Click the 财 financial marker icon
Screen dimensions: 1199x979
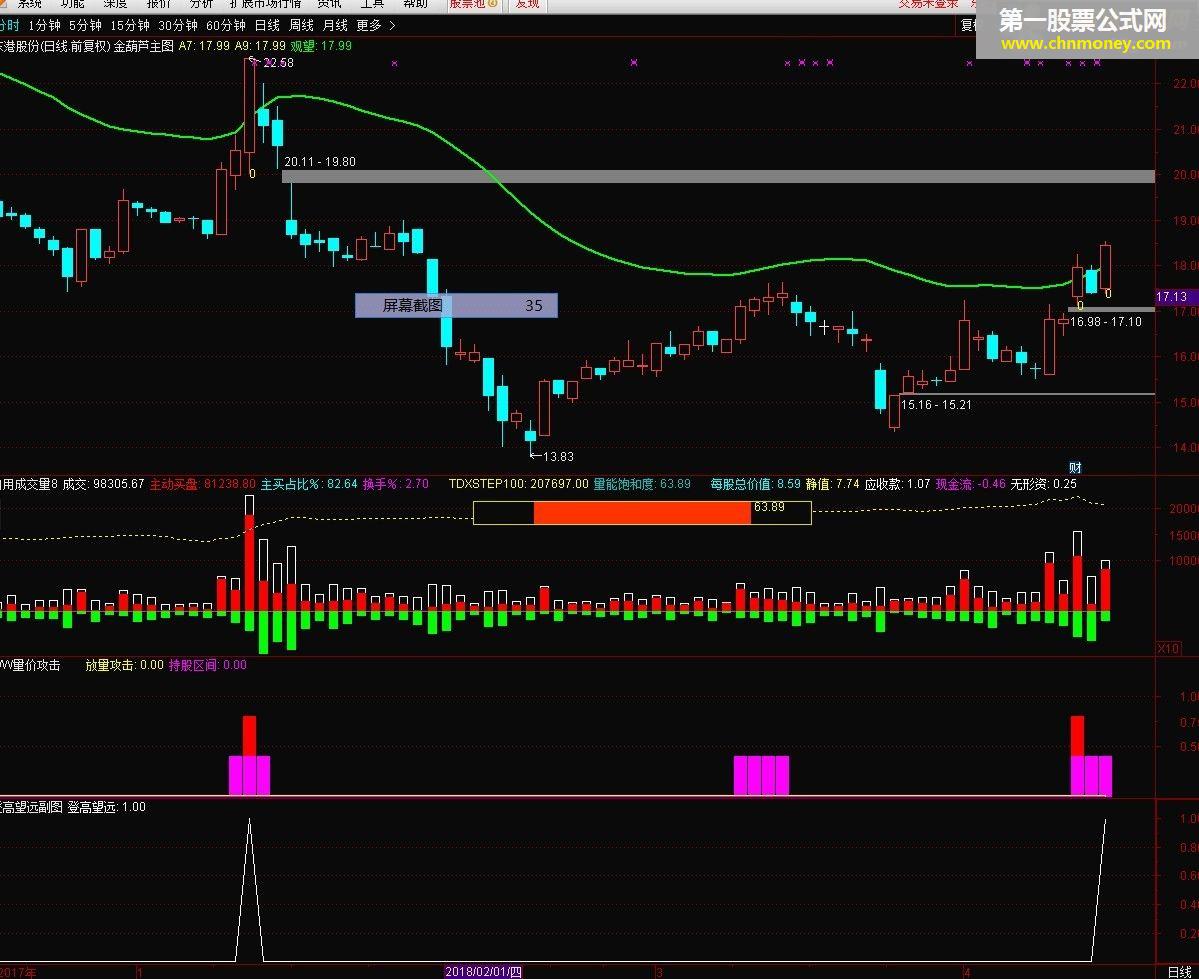pyautogui.click(x=1075, y=467)
